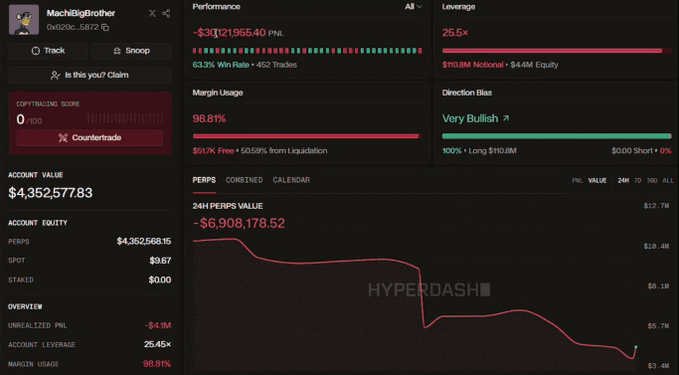This screenshot has width=679, height=375.
Task: Click the copytrading score meter bars
Action: coord(125,118)
